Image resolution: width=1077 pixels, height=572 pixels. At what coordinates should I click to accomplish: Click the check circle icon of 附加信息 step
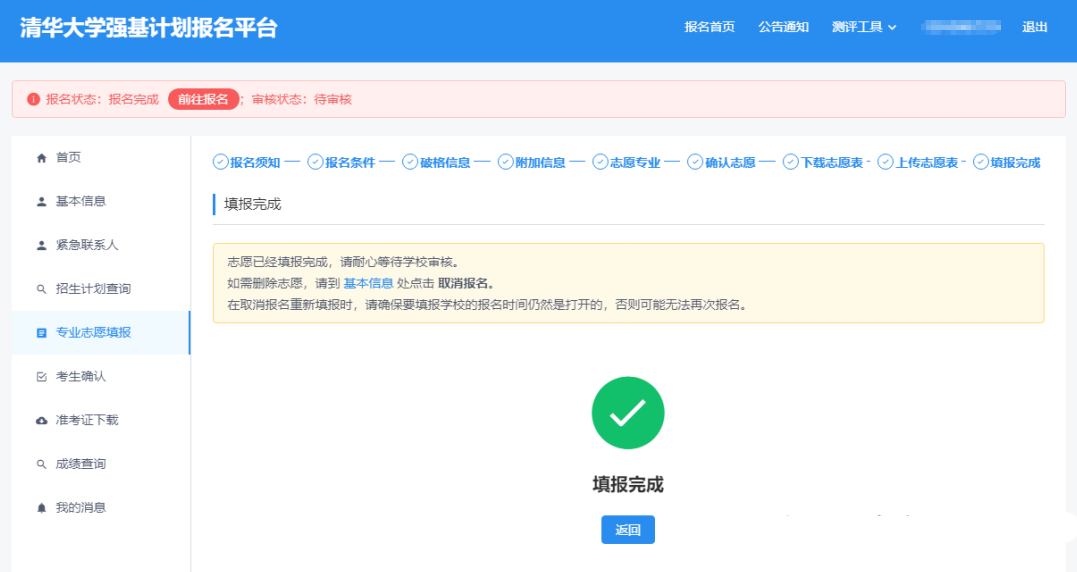[506, 162]
